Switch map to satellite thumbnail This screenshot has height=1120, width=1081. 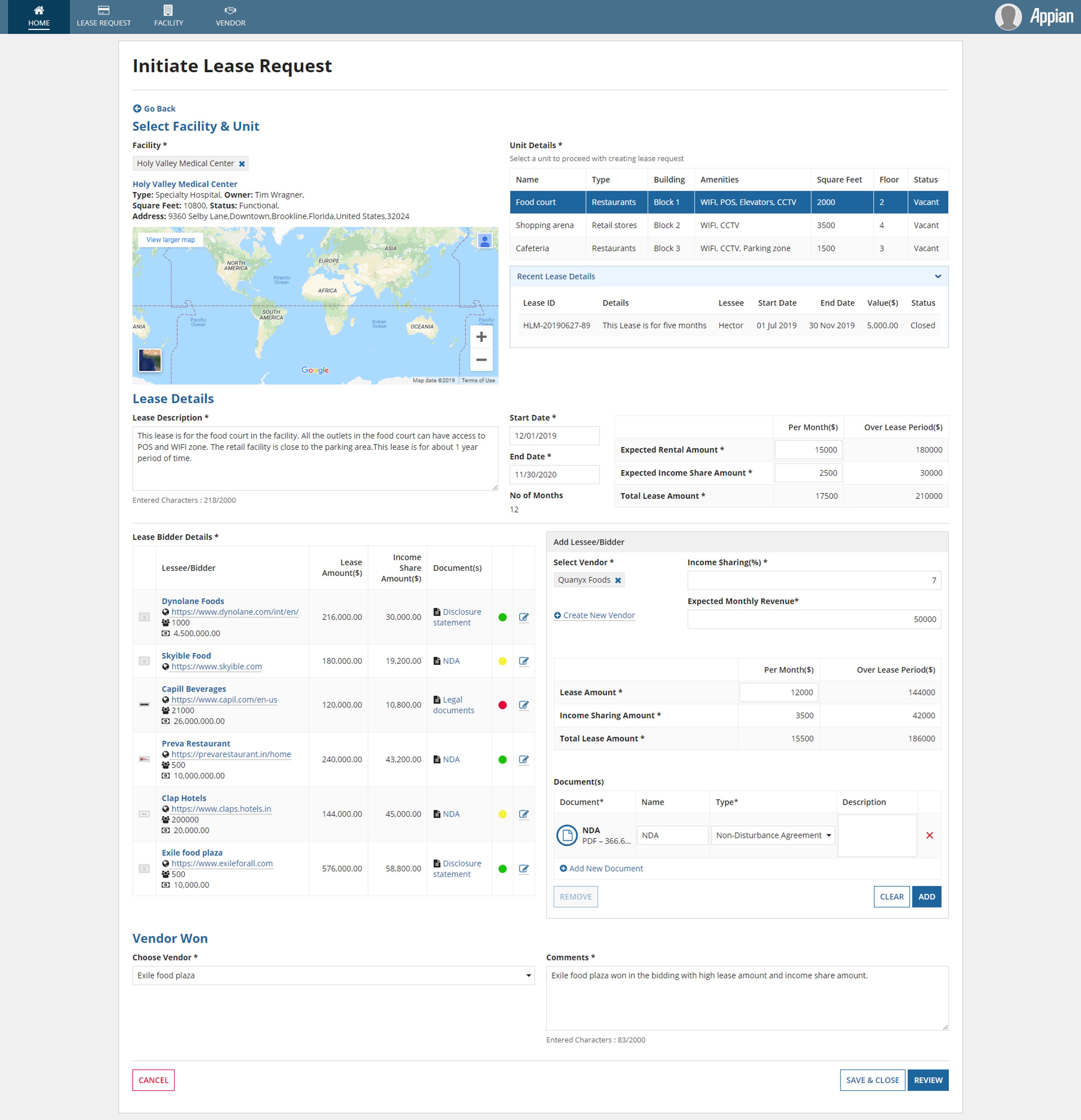(x=150, y=360)
